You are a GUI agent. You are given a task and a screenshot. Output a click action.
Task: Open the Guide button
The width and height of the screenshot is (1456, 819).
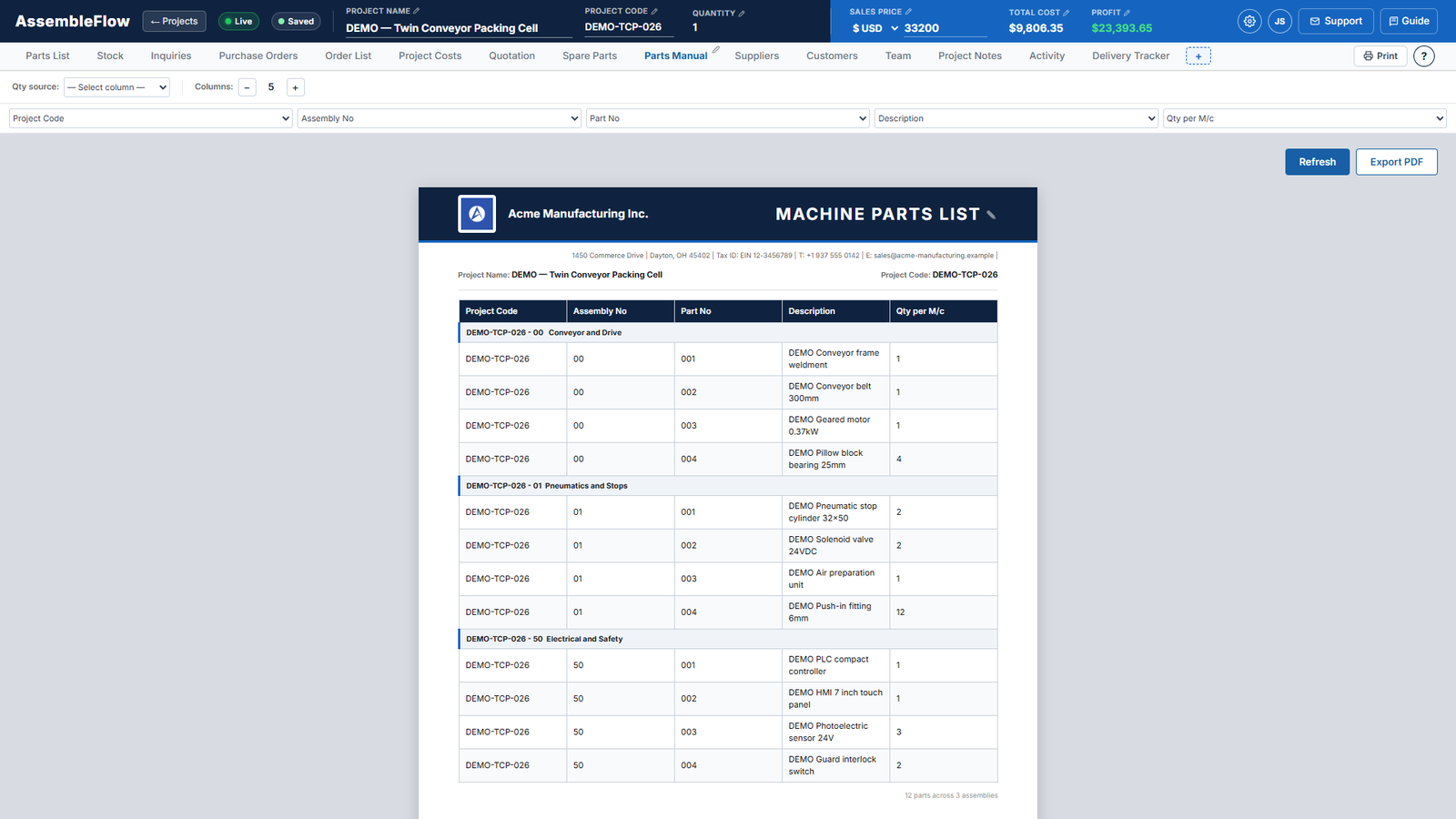(1409, 21)
